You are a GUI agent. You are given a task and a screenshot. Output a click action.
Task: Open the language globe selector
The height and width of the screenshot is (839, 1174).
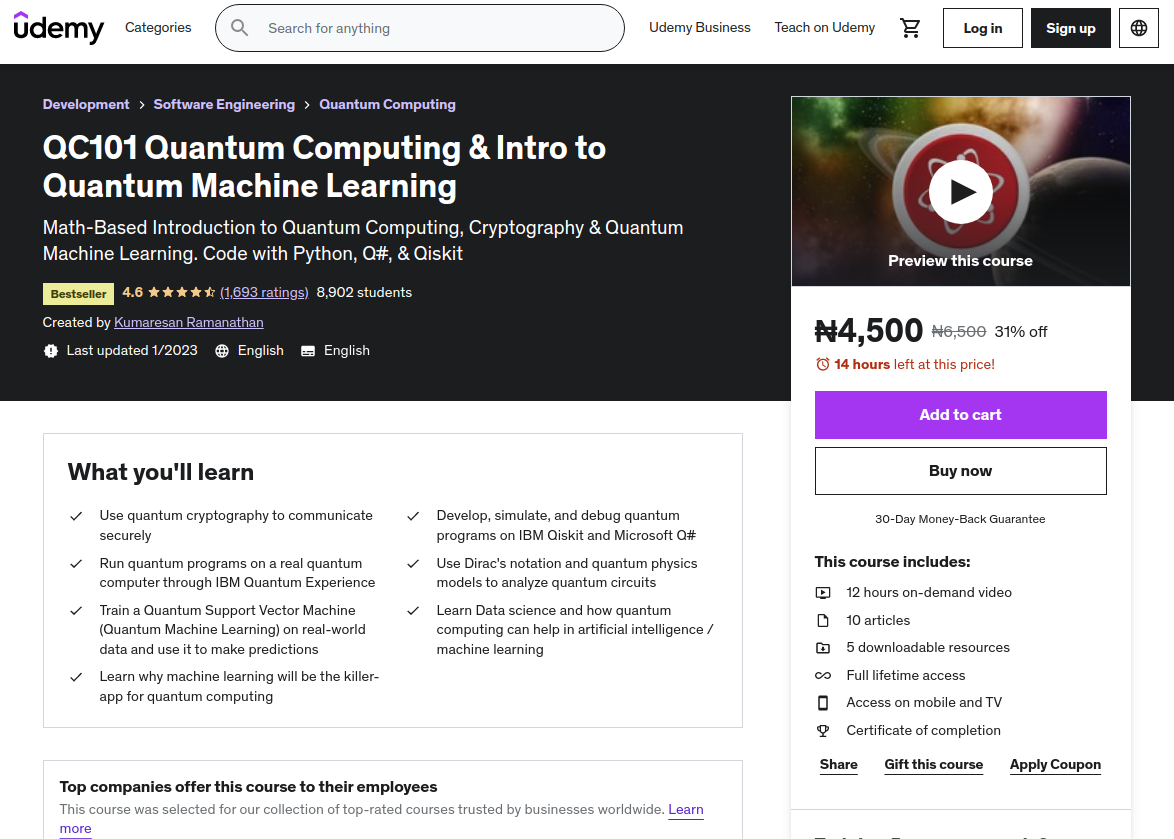pos(1138,28)
